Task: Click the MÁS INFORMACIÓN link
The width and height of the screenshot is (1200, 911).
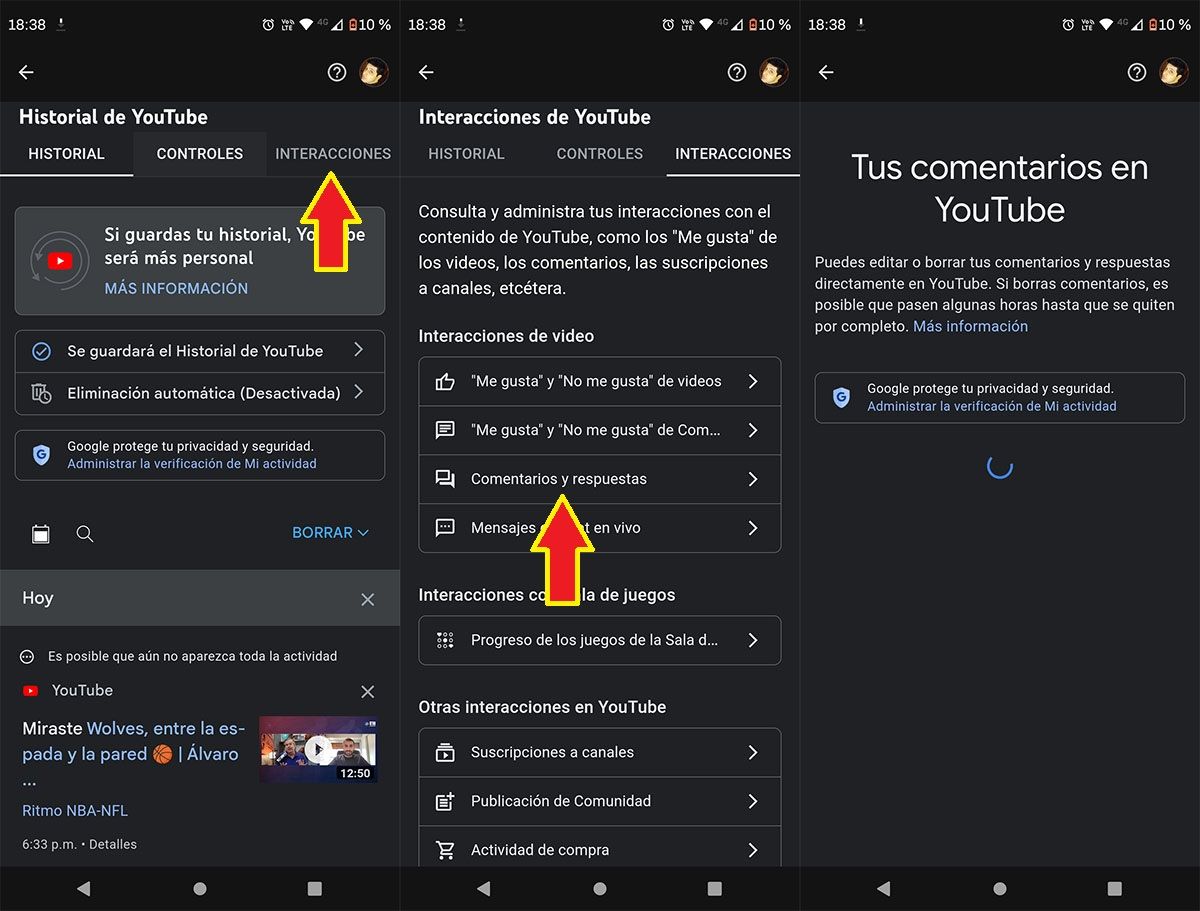Action: [176, 288]
